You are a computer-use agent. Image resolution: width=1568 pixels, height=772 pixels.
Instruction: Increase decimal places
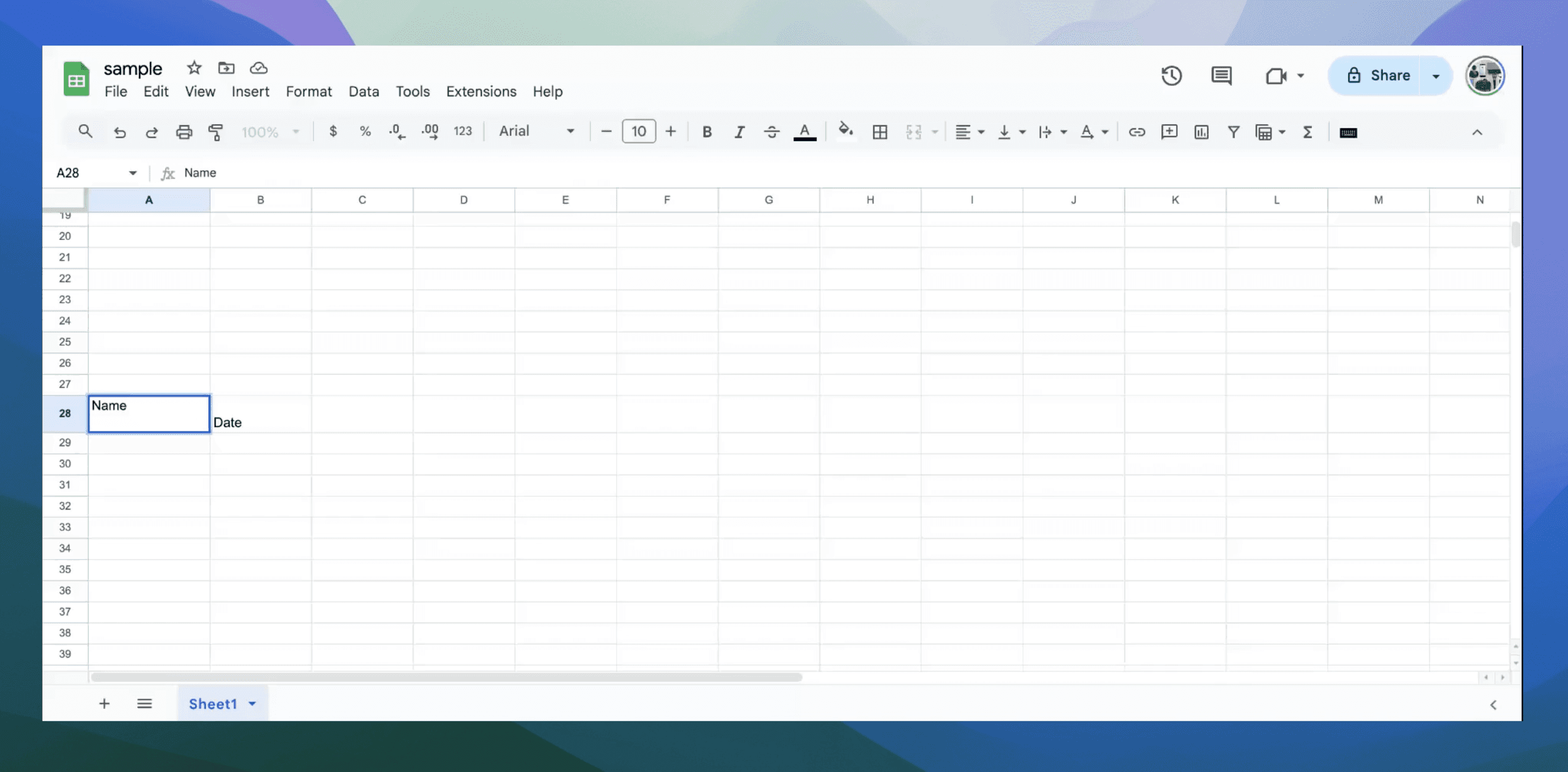click(430, 131)
